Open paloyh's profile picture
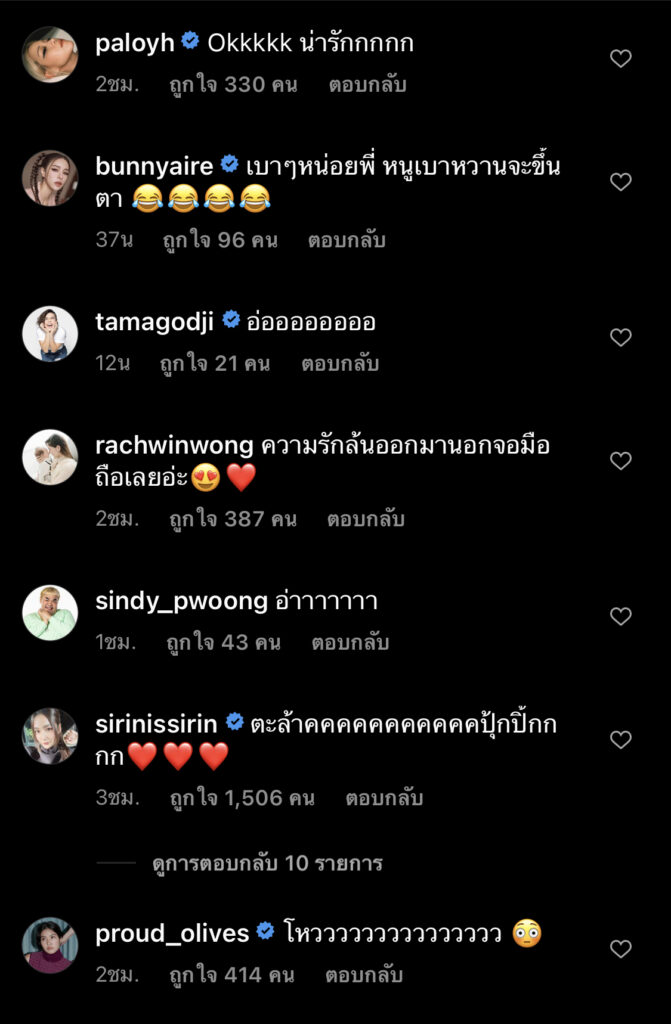The image size is (671, 1024). pos(50,54)
